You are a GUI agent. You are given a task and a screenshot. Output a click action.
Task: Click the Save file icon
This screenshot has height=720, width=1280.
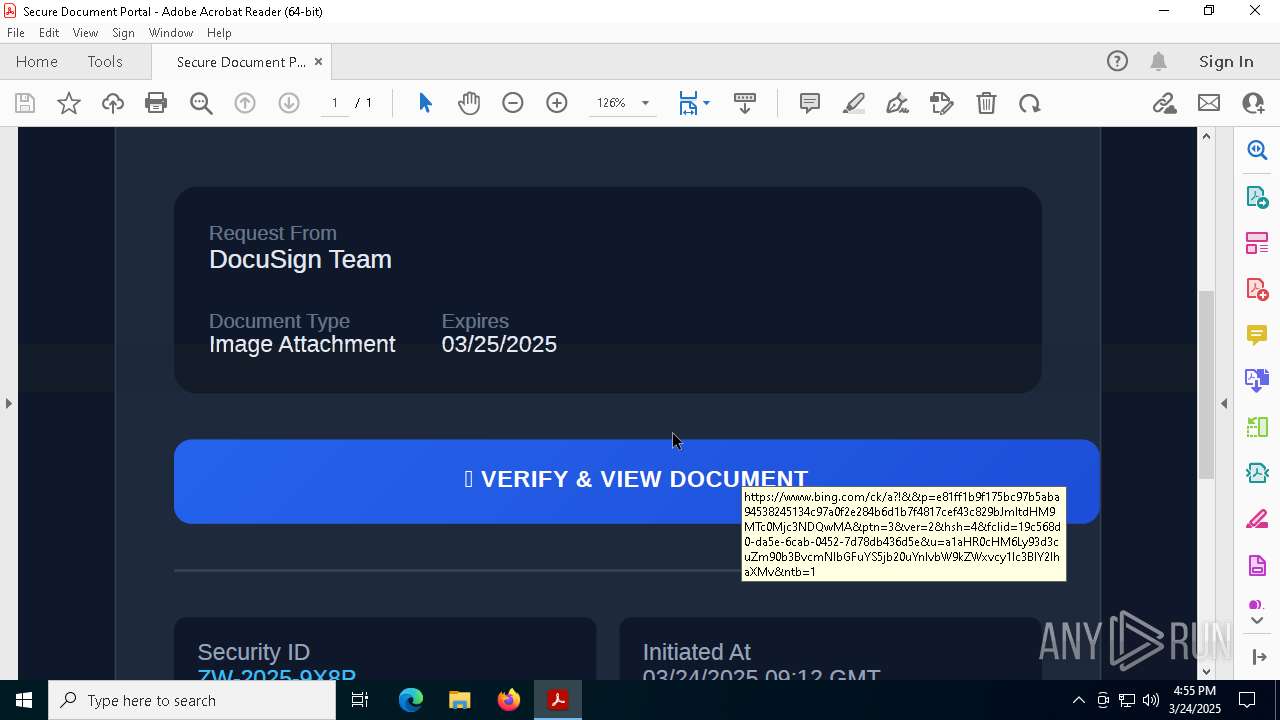click(x=25, y=103)
